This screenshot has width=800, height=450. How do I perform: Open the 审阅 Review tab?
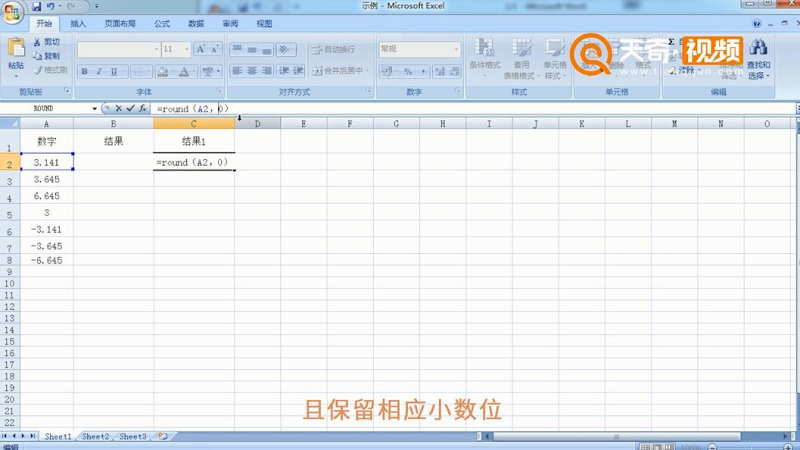point(230,23)
